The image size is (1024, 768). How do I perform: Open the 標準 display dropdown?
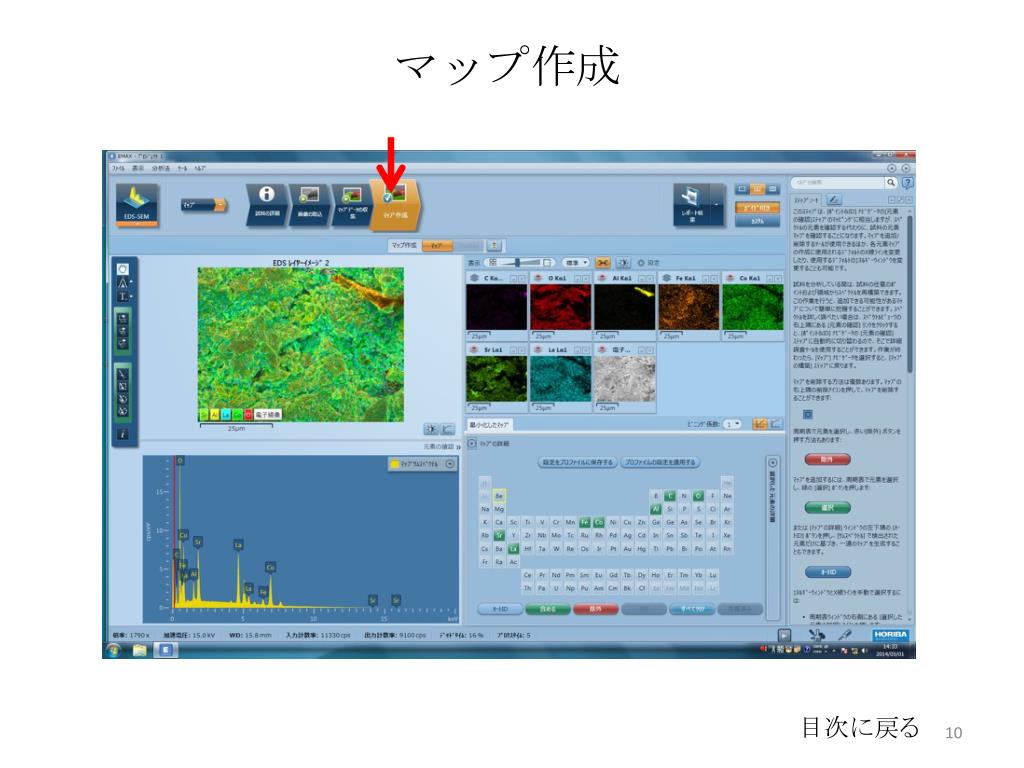(576, 263)
